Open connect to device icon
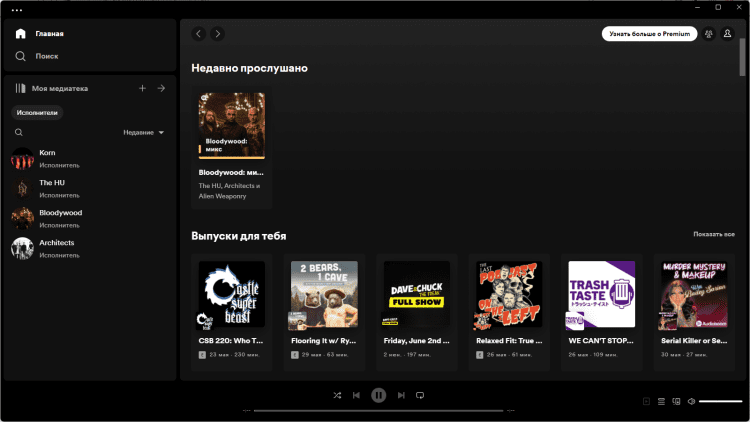750x422 pixels. point(676,401)
